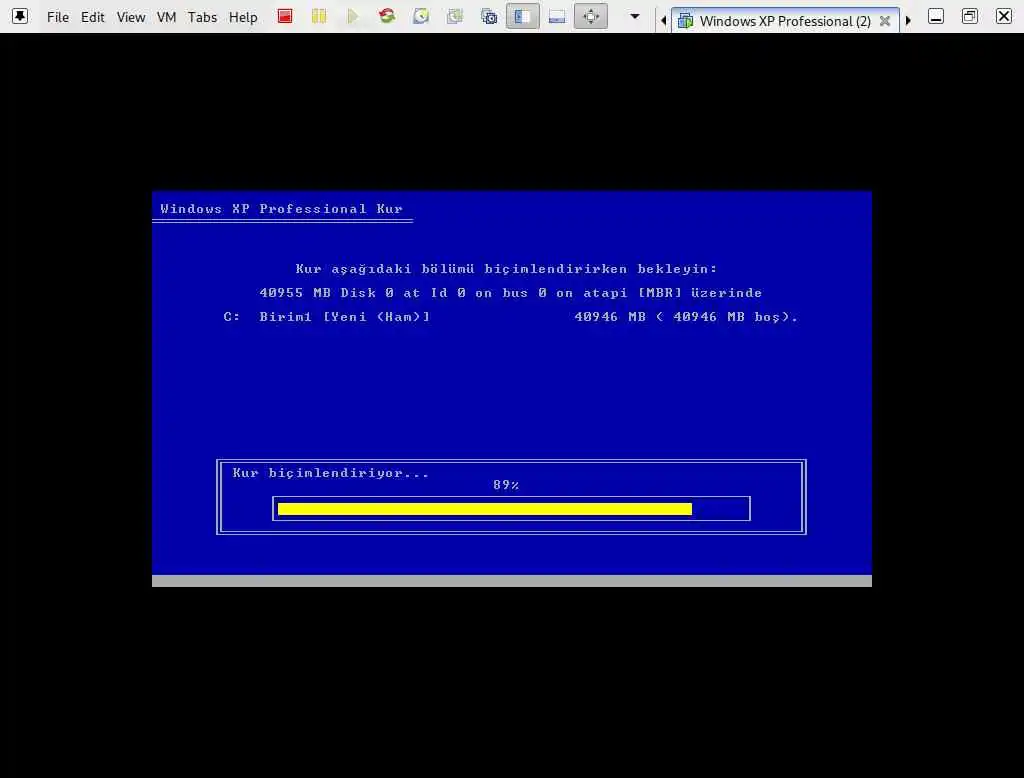Click the yellow formatting progress bar
Viewport: 1024px width, 778px height.
click(x=485, y=509)
